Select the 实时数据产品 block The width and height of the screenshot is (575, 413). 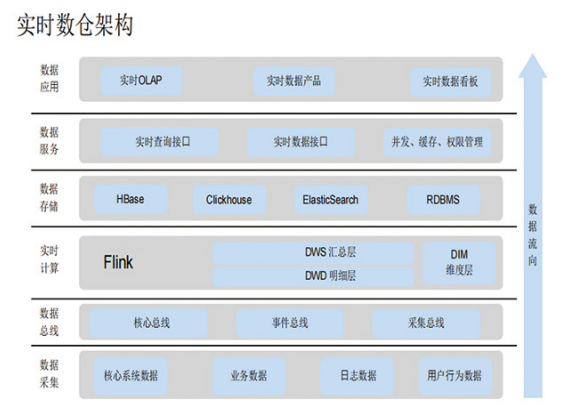294,81
